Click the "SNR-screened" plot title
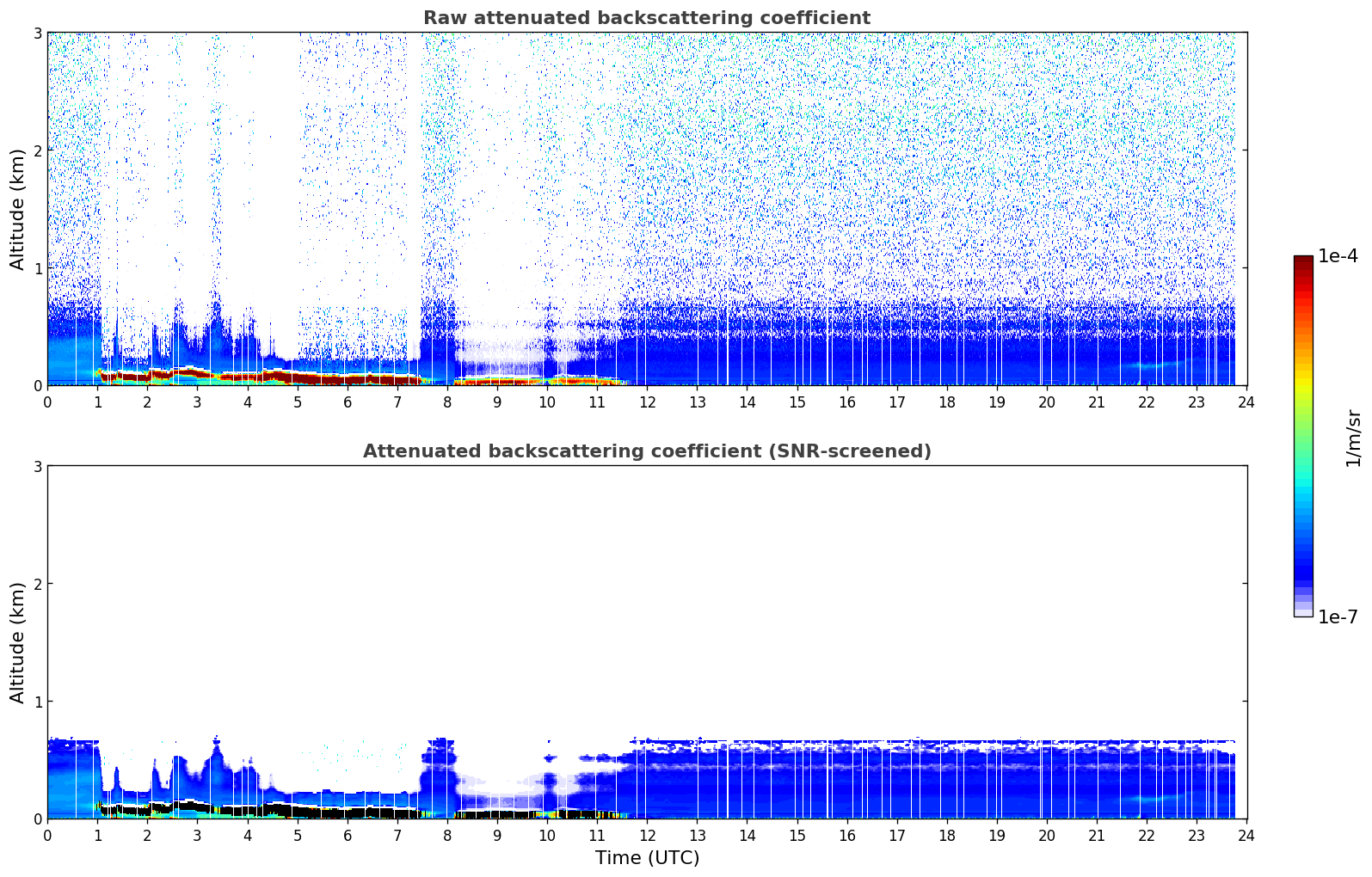This screenshot has height=877, width=1372. [x=646, y=451]
